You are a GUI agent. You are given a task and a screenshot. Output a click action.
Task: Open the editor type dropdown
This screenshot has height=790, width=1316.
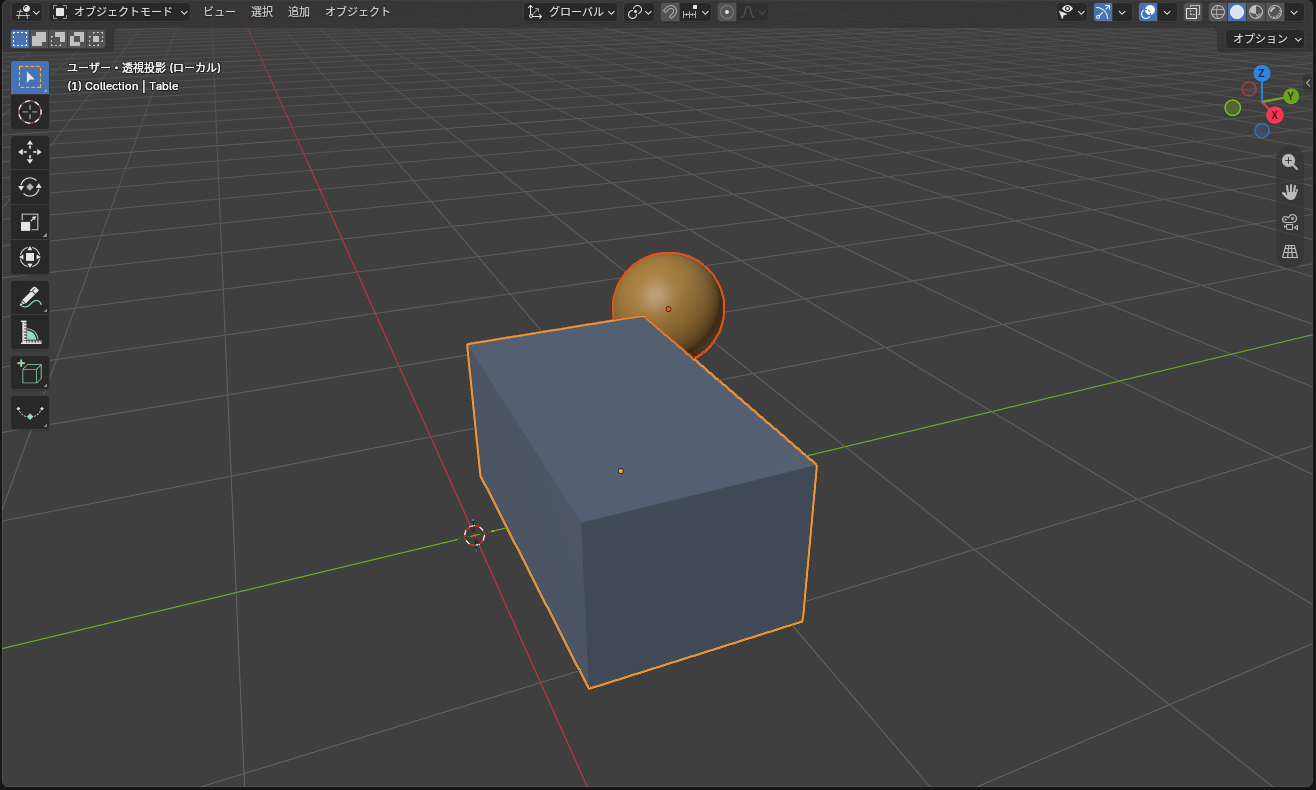[28, 12]
